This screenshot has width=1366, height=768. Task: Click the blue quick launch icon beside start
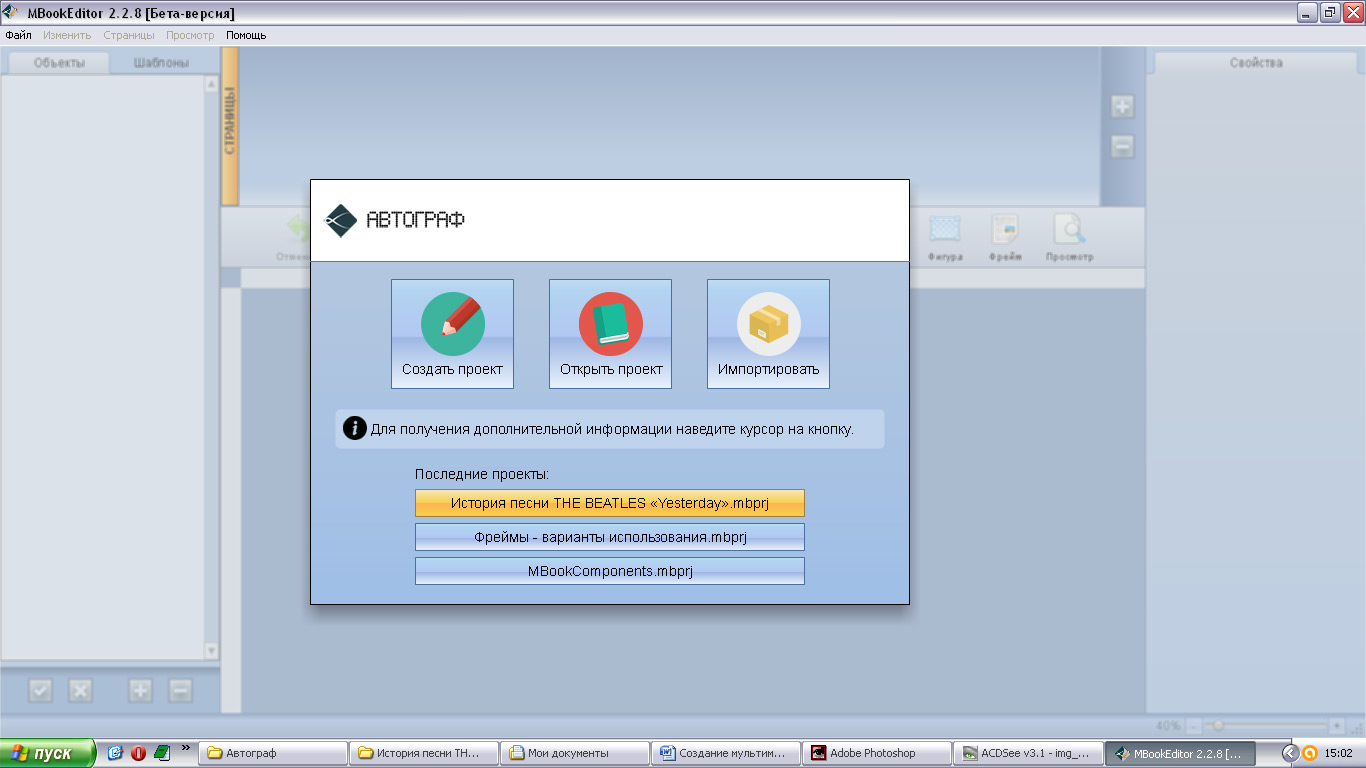click(x=115, y=753)
